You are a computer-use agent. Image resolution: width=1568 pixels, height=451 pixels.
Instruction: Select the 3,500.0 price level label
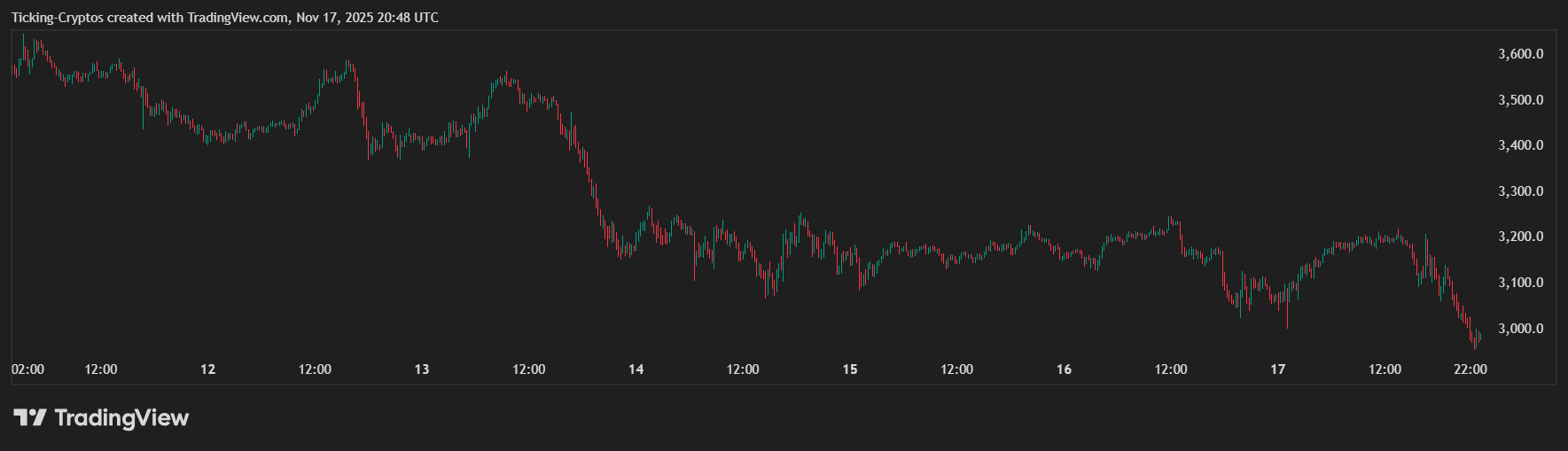pos(1520,100)
